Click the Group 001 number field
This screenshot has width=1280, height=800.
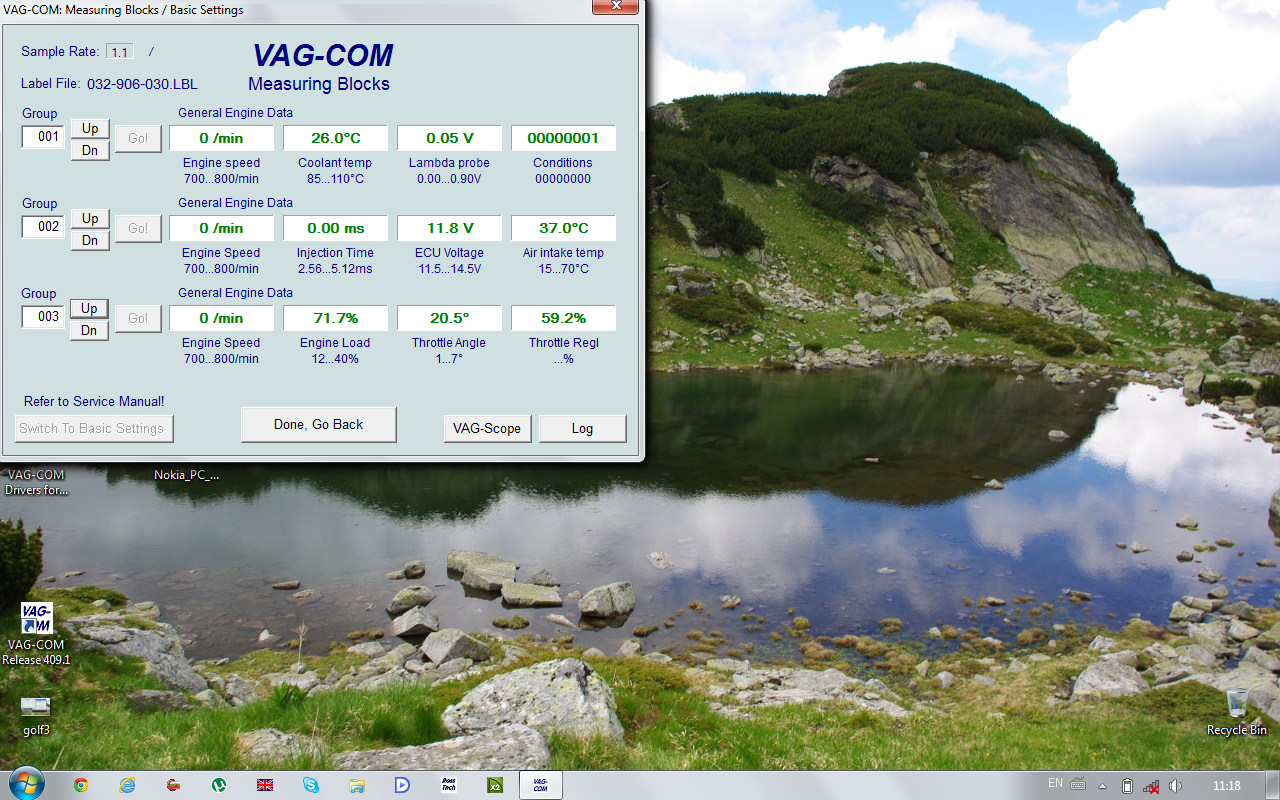pyautogui.click(x=44, y=137)
